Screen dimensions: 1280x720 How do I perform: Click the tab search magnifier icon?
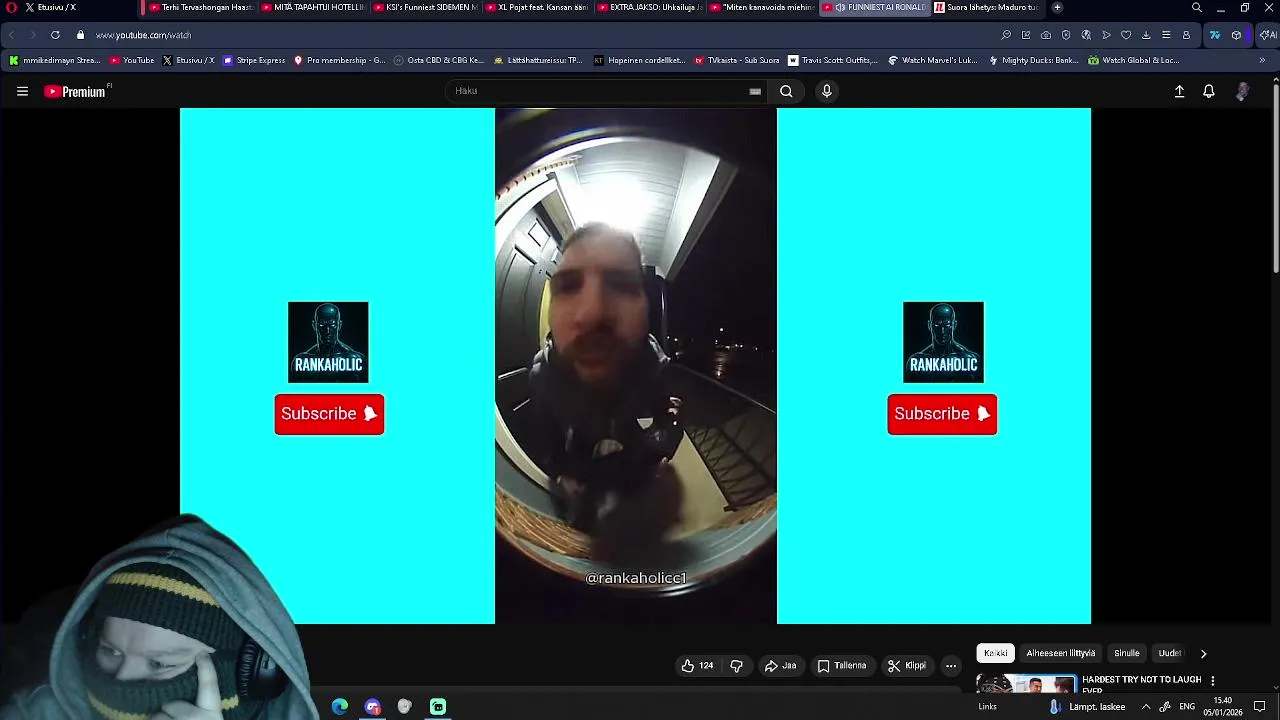1196,7
